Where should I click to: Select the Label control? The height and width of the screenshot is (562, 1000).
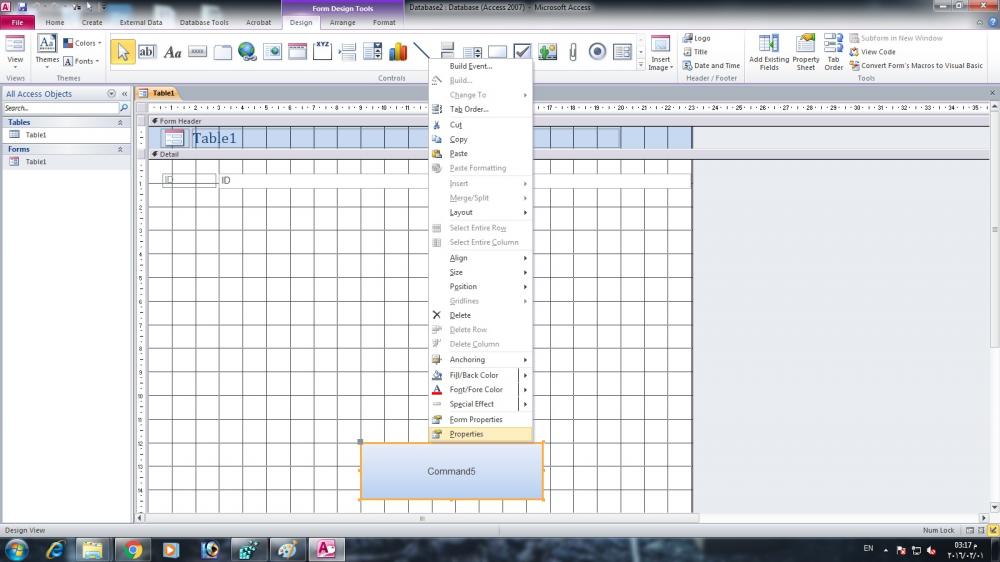[172, 52]
